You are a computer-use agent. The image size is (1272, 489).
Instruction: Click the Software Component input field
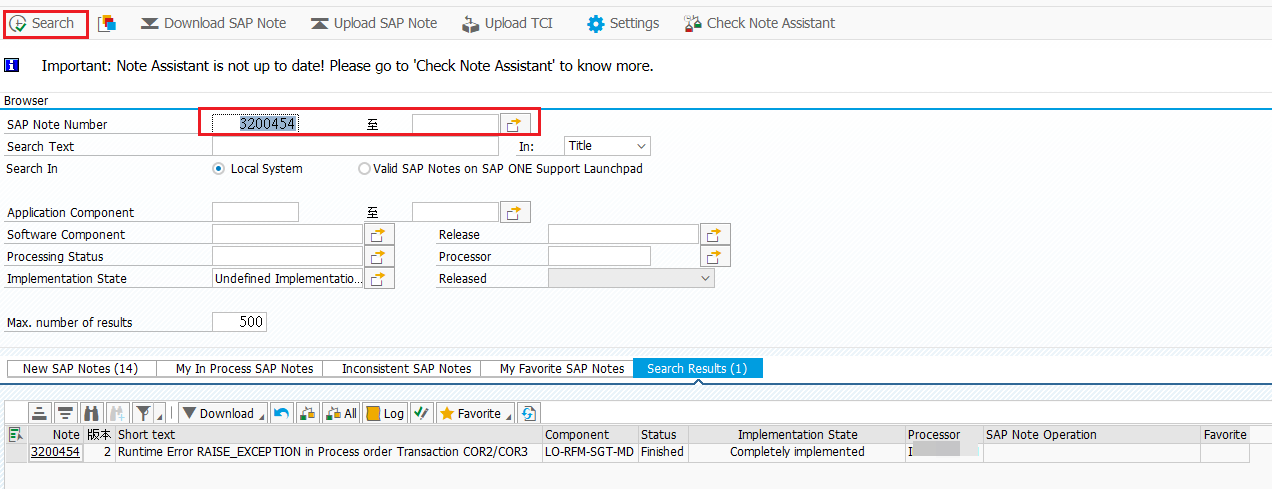(x=287, y=234)
